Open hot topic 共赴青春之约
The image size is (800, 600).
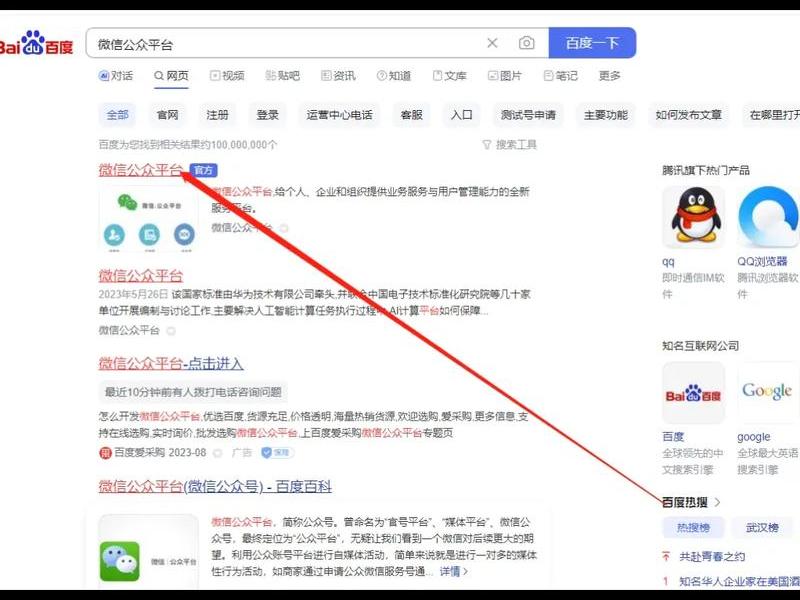711,557
